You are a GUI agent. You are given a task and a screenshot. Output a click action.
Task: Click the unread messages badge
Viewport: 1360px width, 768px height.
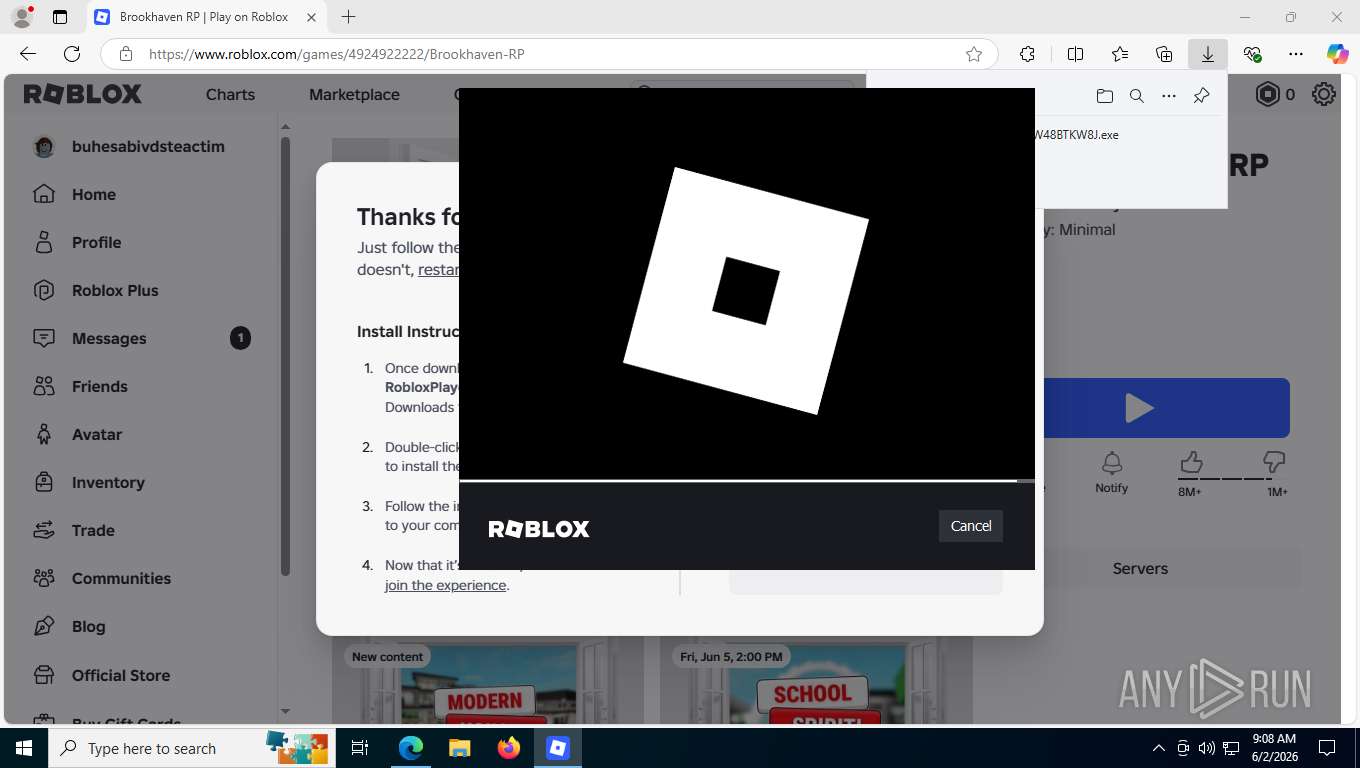click(240, 338)
